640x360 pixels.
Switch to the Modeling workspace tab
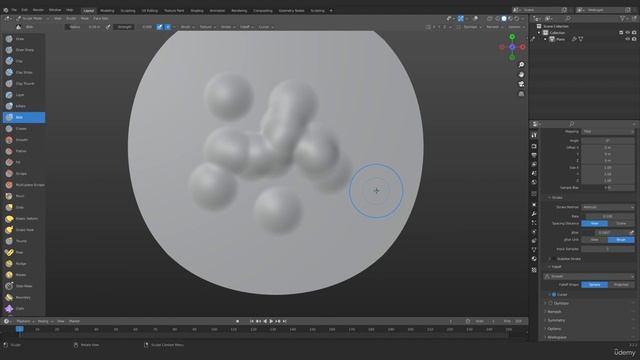tap(107, 11)
